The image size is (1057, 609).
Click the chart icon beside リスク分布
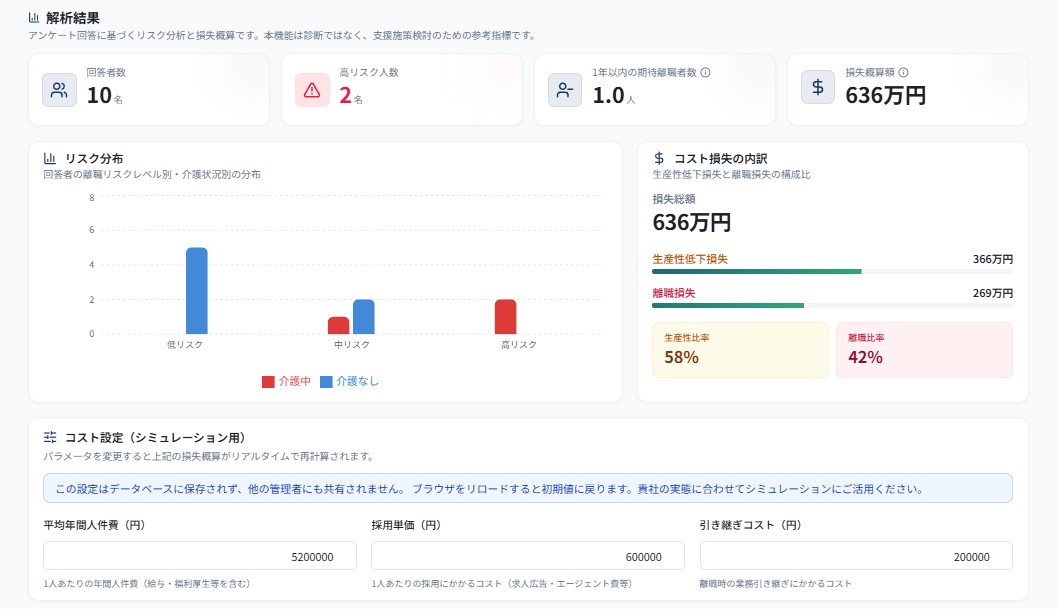tap(50, 158)
